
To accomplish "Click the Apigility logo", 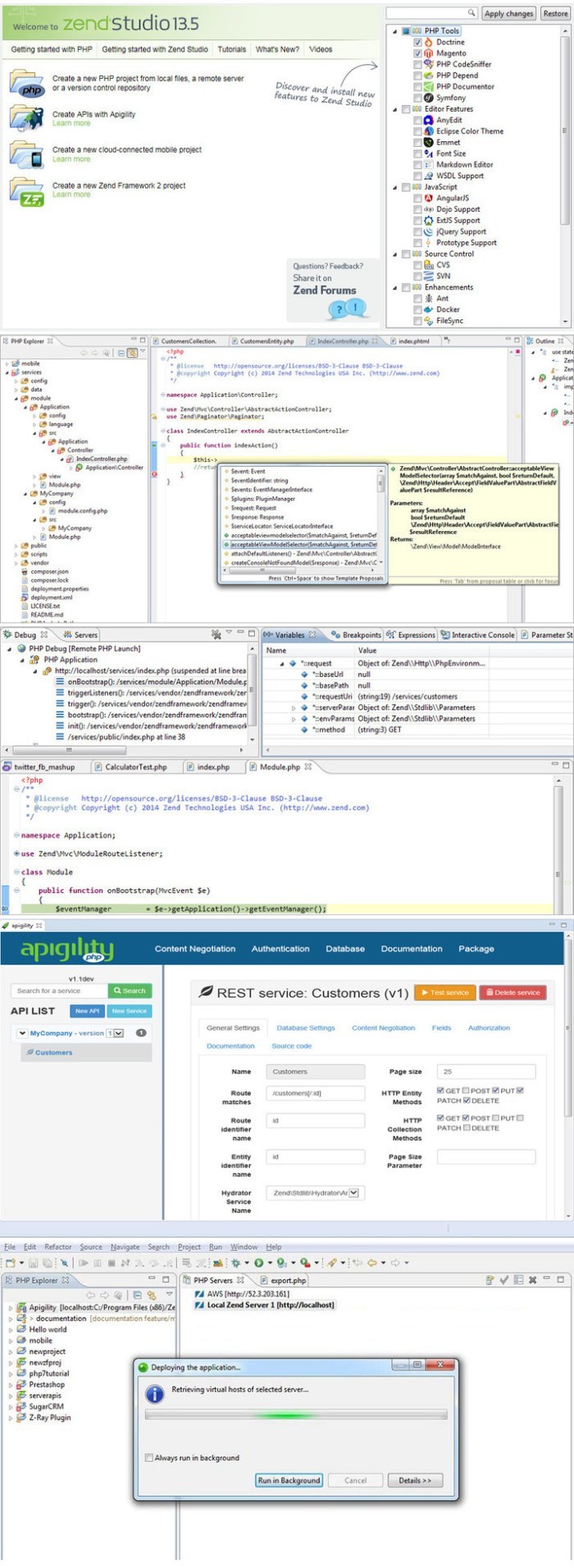I will tap(67, 949).
